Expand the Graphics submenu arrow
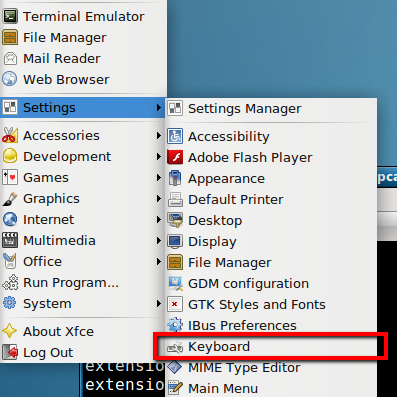Image resolution: width=397 pixels, height=397 pixels. 159,198
